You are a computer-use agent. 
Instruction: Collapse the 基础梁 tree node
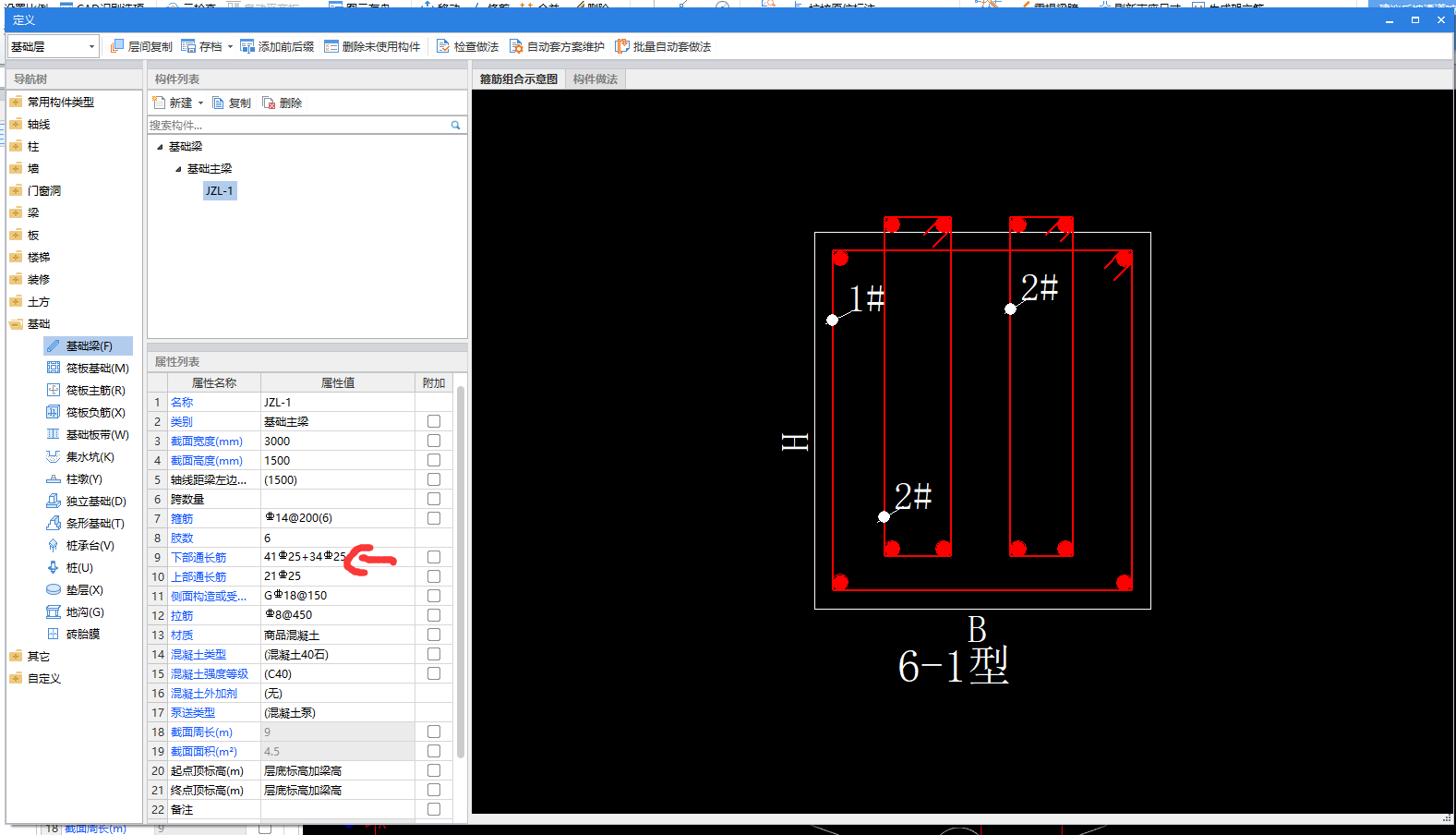[160, 147]
